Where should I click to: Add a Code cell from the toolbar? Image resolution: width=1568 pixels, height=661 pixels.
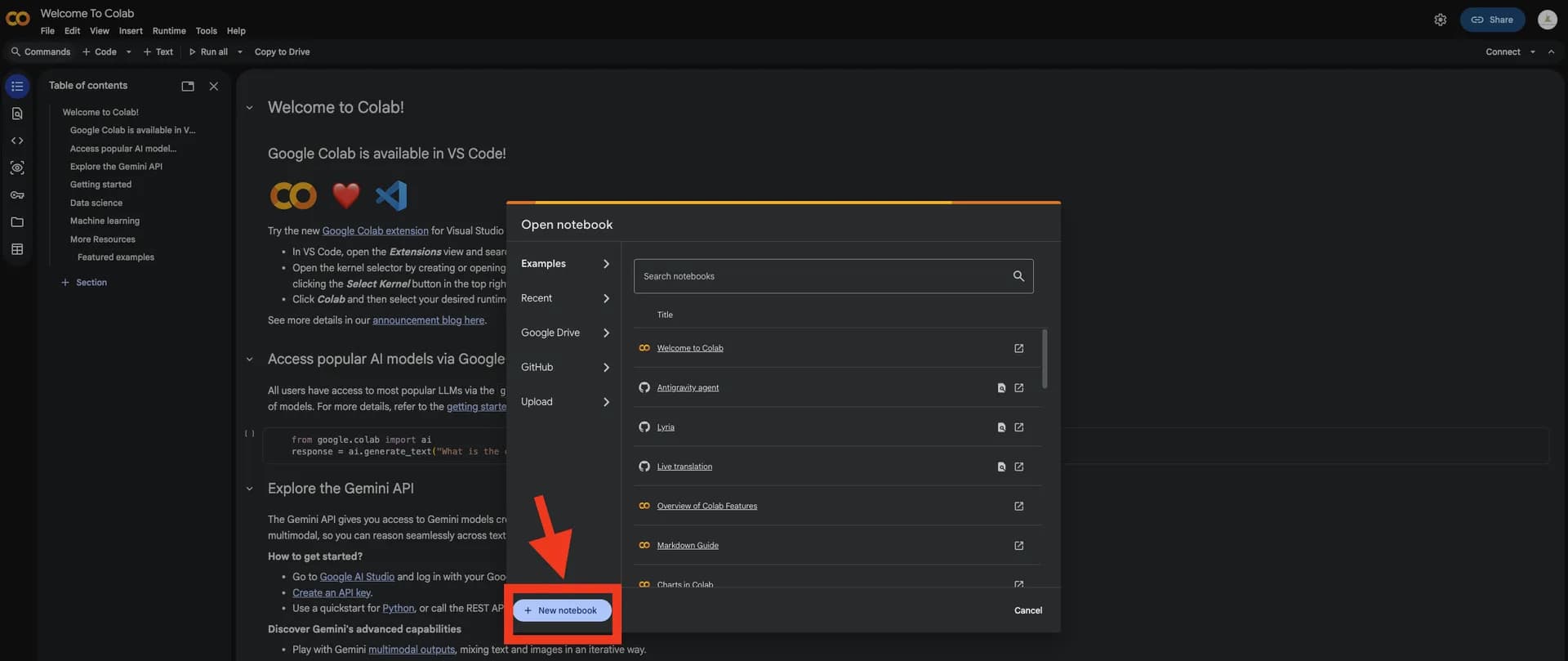[100, 51]
